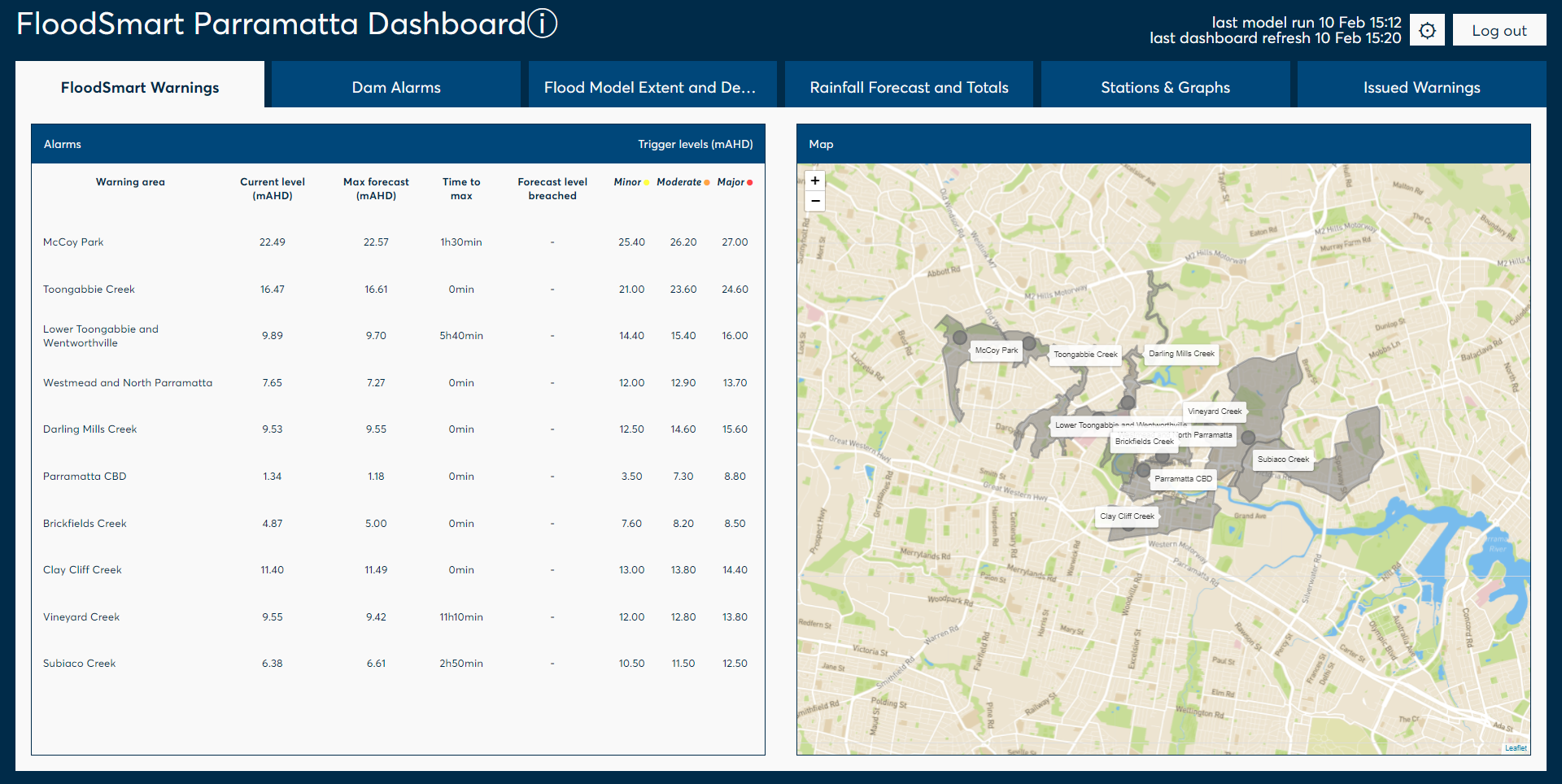Open the Issued Warnings tab
Image resolution: width=1562 pixels, height=784 pixels.
pos(1421,87)
